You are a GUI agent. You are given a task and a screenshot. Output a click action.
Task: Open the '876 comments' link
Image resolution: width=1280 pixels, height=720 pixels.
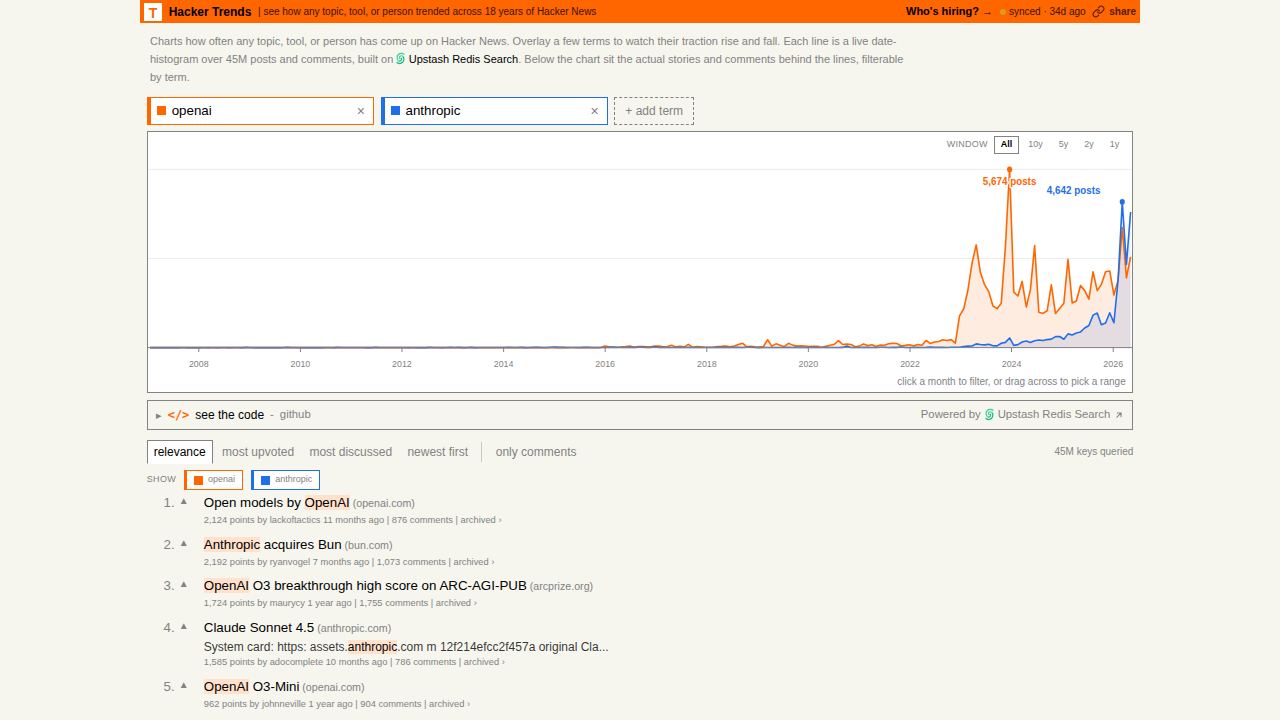click(x=422, y=520)
